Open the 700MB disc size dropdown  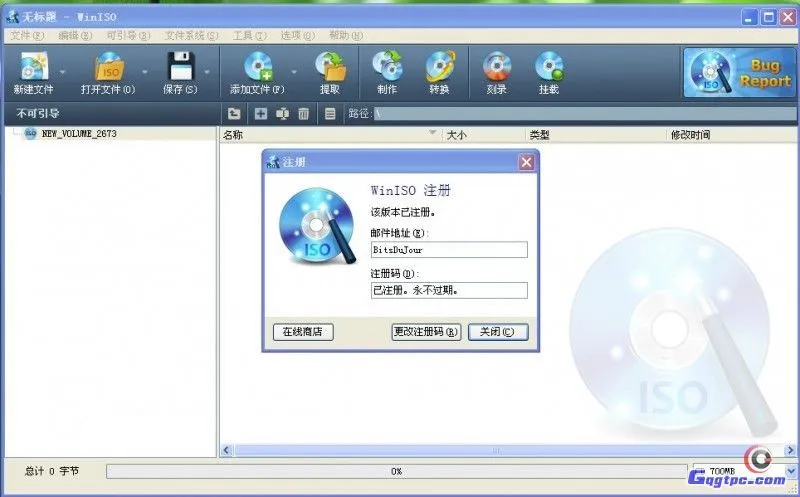coord(791,471)
